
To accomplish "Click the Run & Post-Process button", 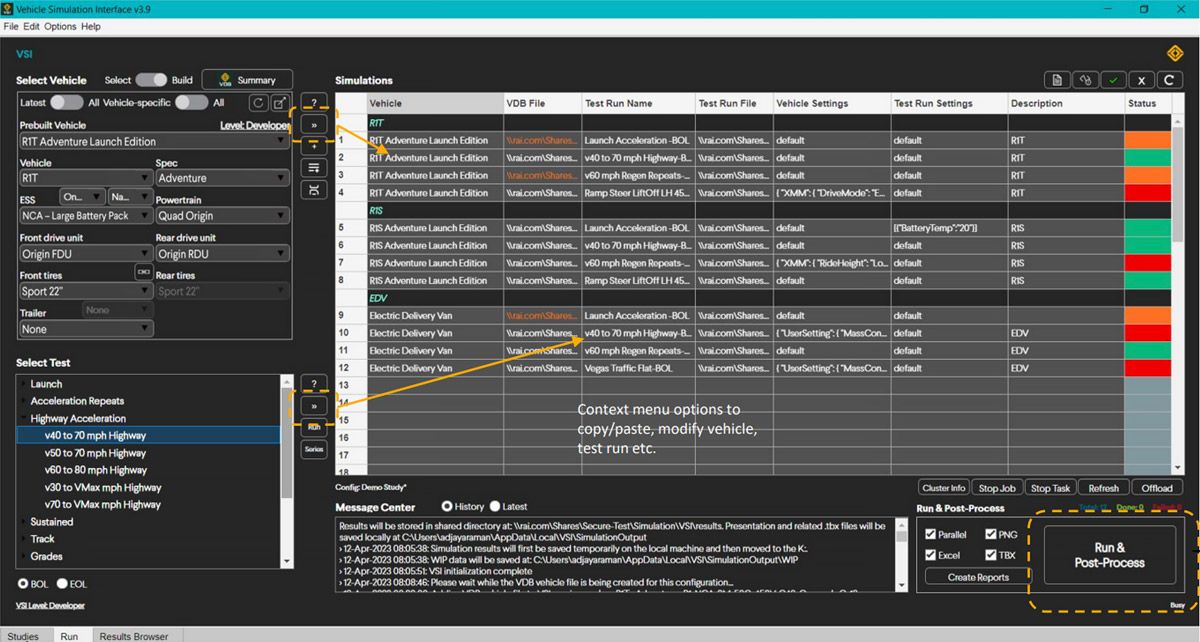I will click(x=1113, y=556).
